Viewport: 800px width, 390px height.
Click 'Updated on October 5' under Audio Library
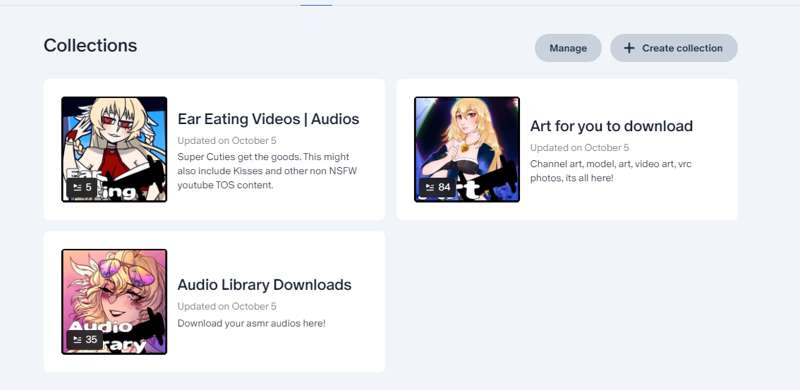coord(227,306)
